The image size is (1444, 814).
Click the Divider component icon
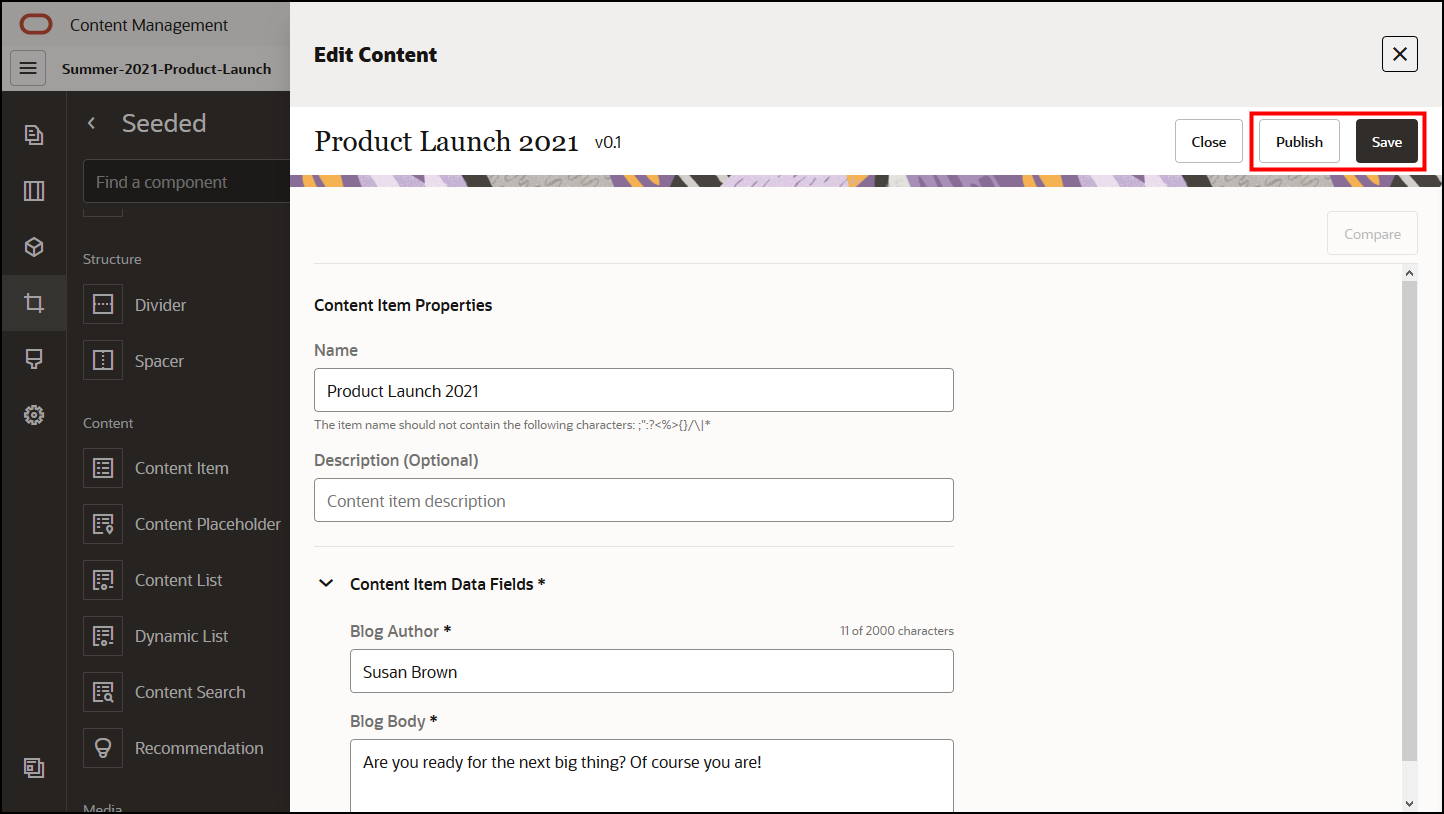tap(103, 305)
